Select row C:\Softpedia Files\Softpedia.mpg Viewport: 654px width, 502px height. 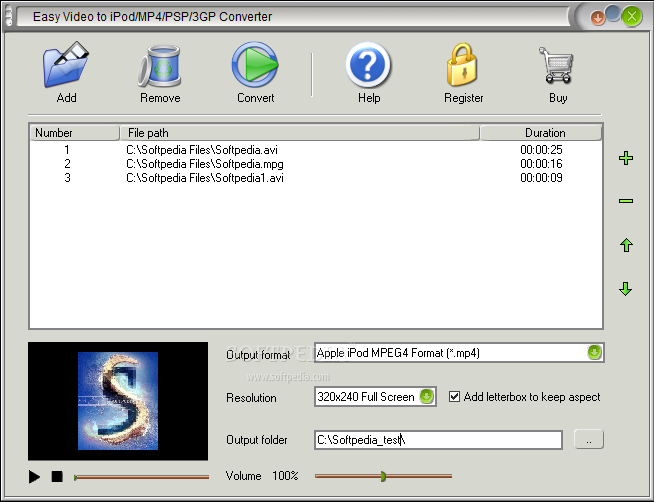[316, 164]
